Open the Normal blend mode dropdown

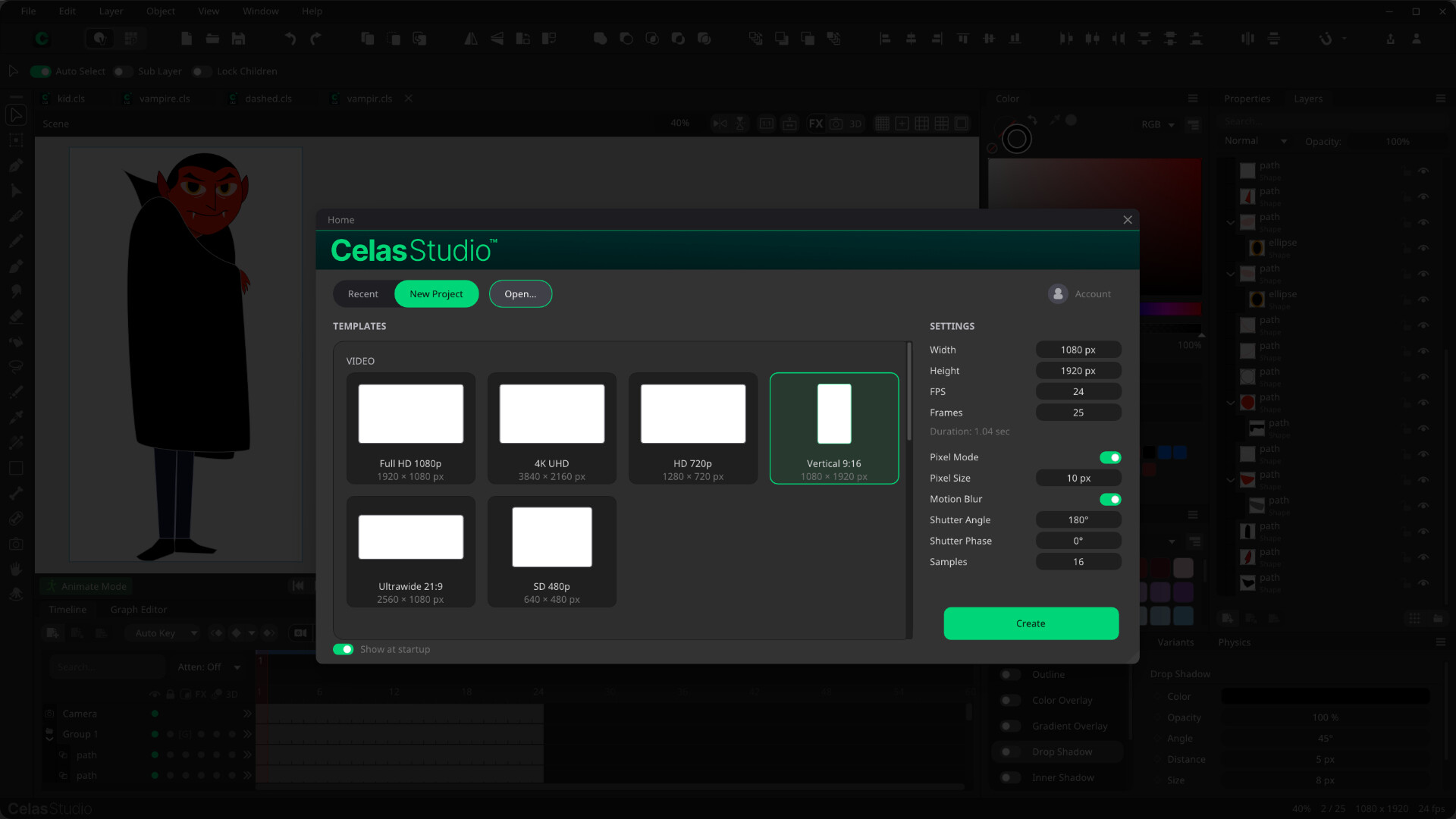tap(1256, 141)
